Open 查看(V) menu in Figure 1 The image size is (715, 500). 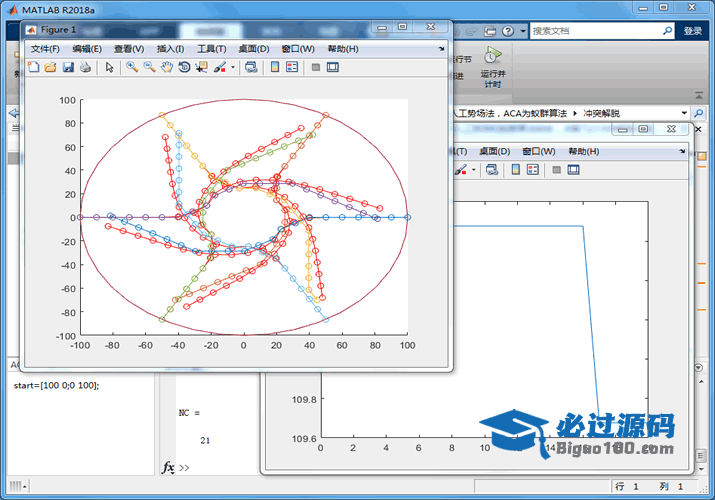(x=129, y=49)
